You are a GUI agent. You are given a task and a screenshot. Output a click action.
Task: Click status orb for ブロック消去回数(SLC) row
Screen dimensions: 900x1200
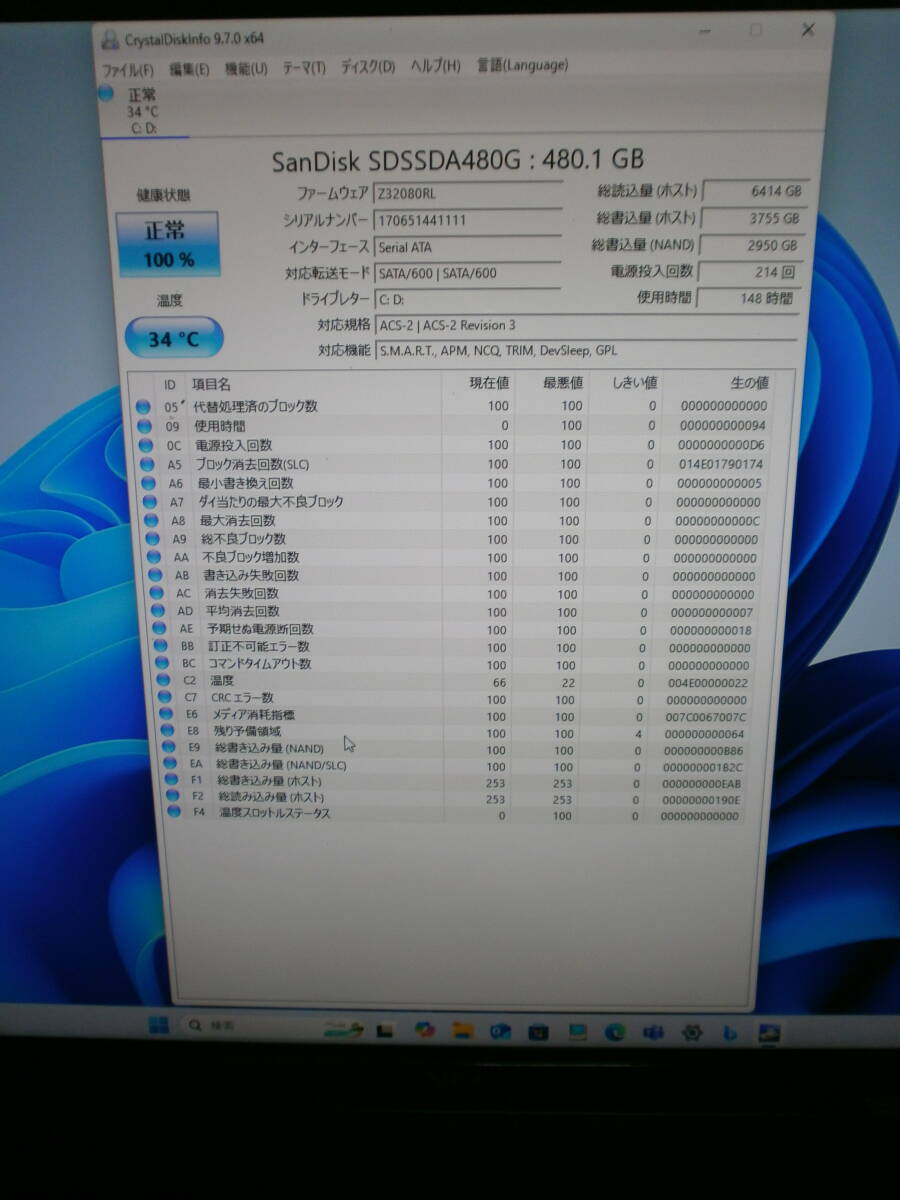click(146, 464)
